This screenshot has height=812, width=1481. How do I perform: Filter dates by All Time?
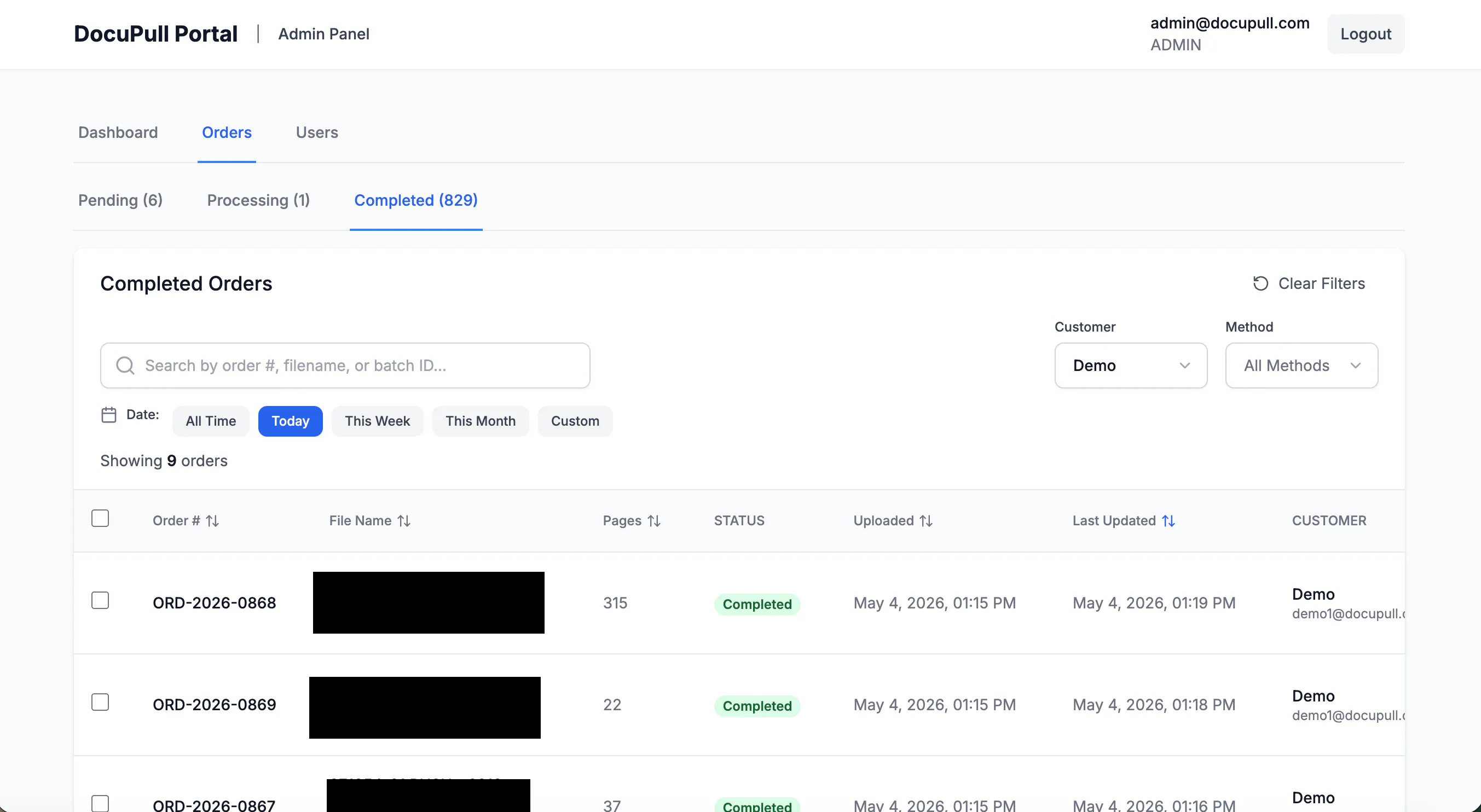click(x=210, y=421)
